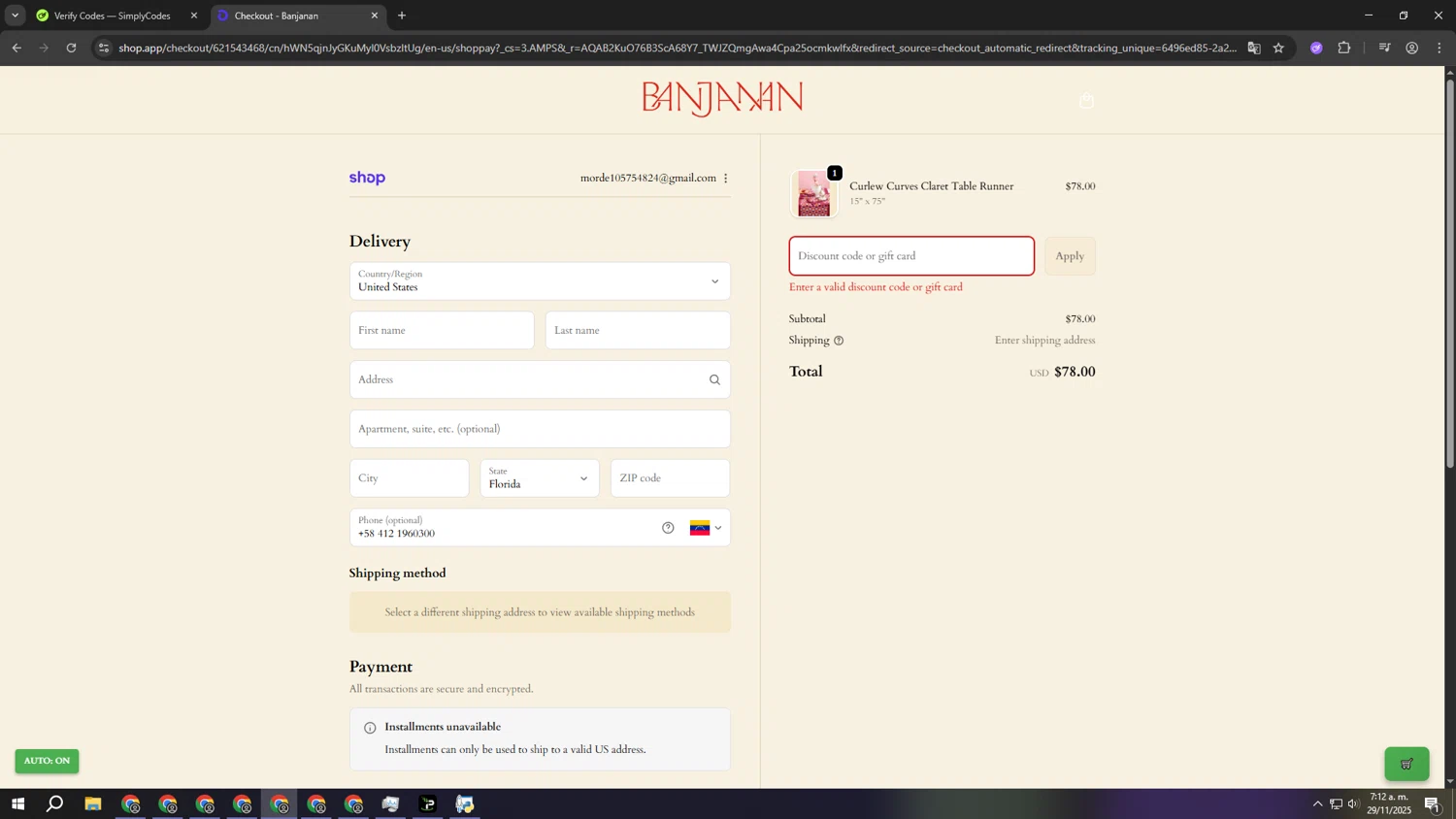Focus the Last name field

pyautogui.click(x=638, y=330)
